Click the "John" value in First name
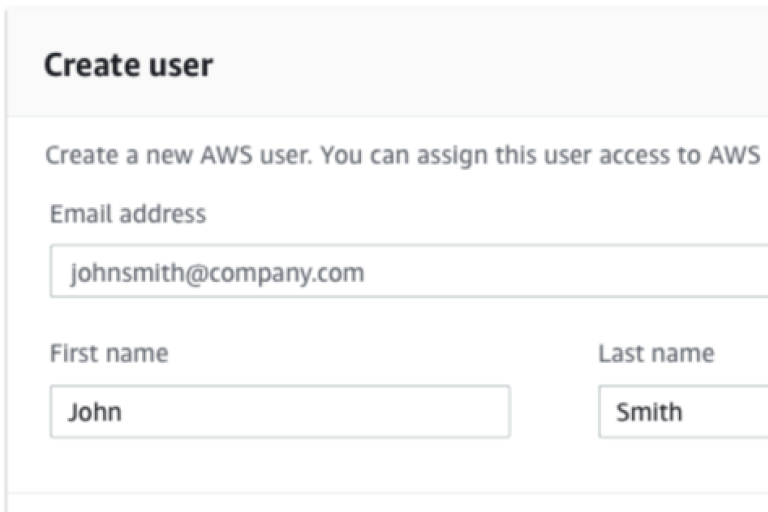The width and height of the screenshot is (768, 512). tap(95, 412)
